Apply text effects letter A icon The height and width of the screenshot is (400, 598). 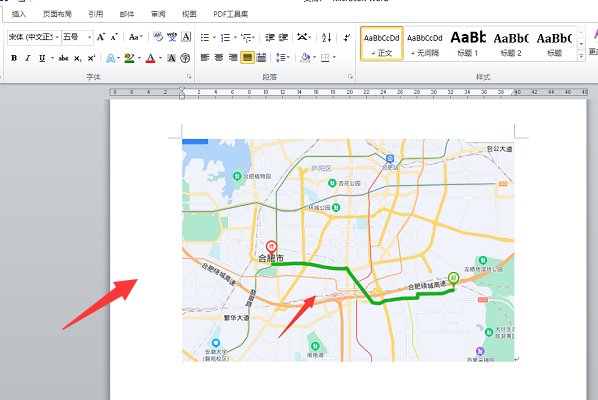tap(110, 58)
